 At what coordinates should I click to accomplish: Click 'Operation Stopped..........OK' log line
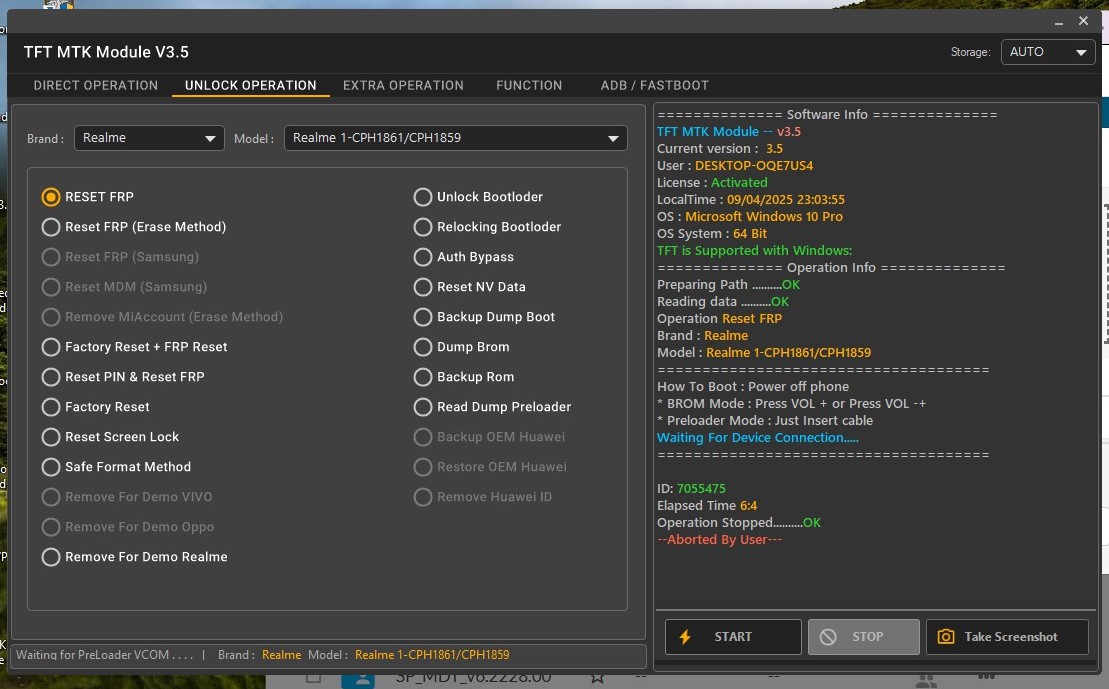[739, 523]
